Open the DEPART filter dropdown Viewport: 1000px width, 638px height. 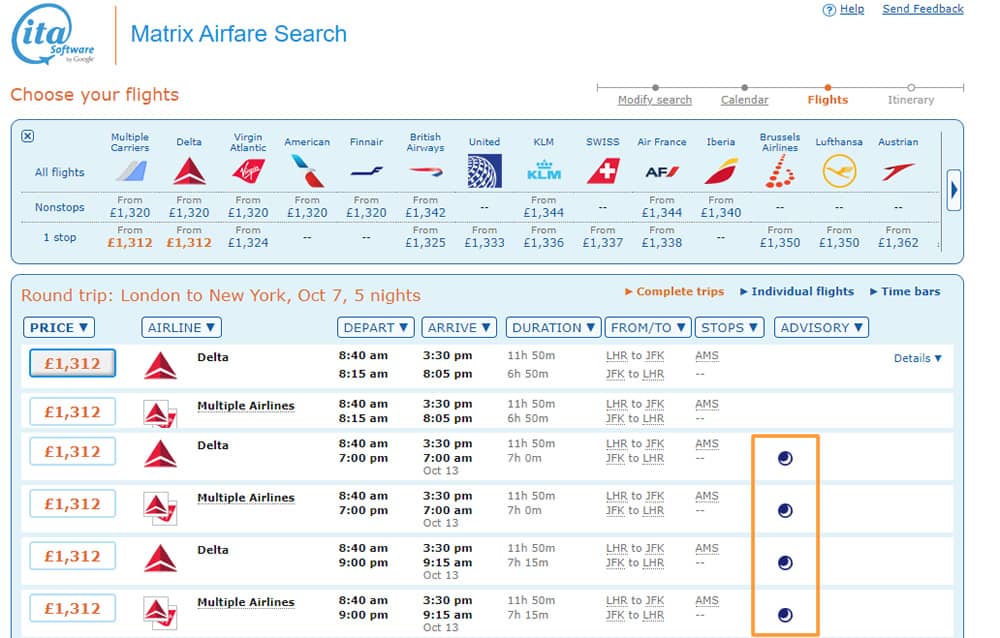(x=376, y=327)
